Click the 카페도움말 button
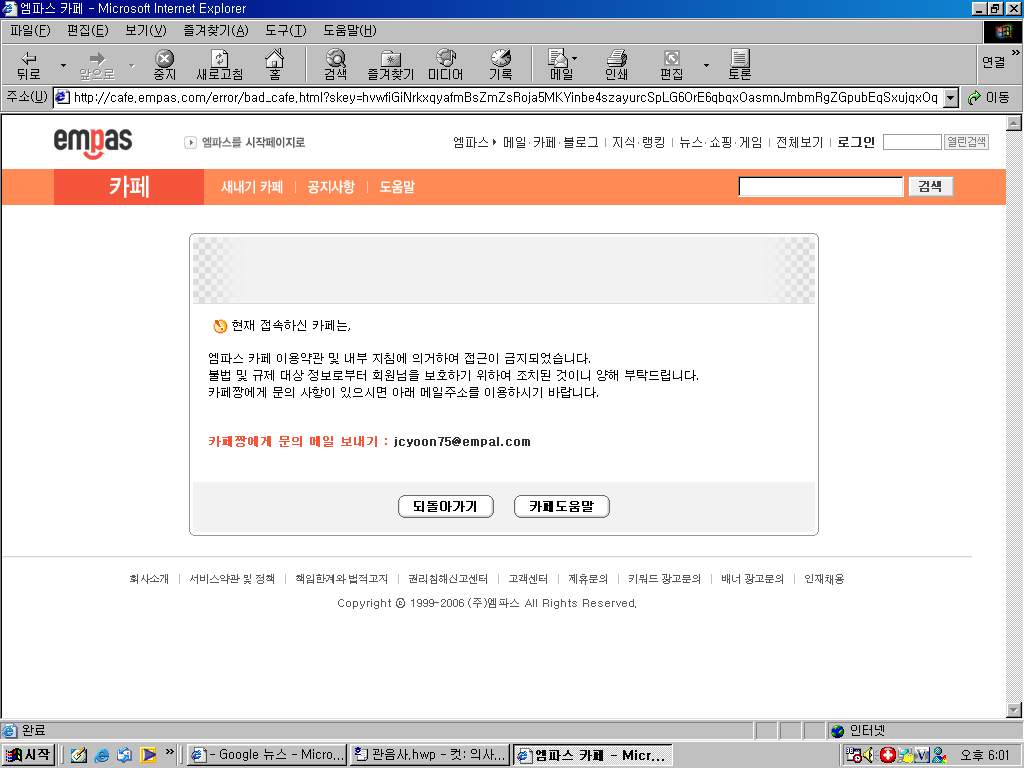Viewport: 1024px width, 768px height. click(561, 506)
